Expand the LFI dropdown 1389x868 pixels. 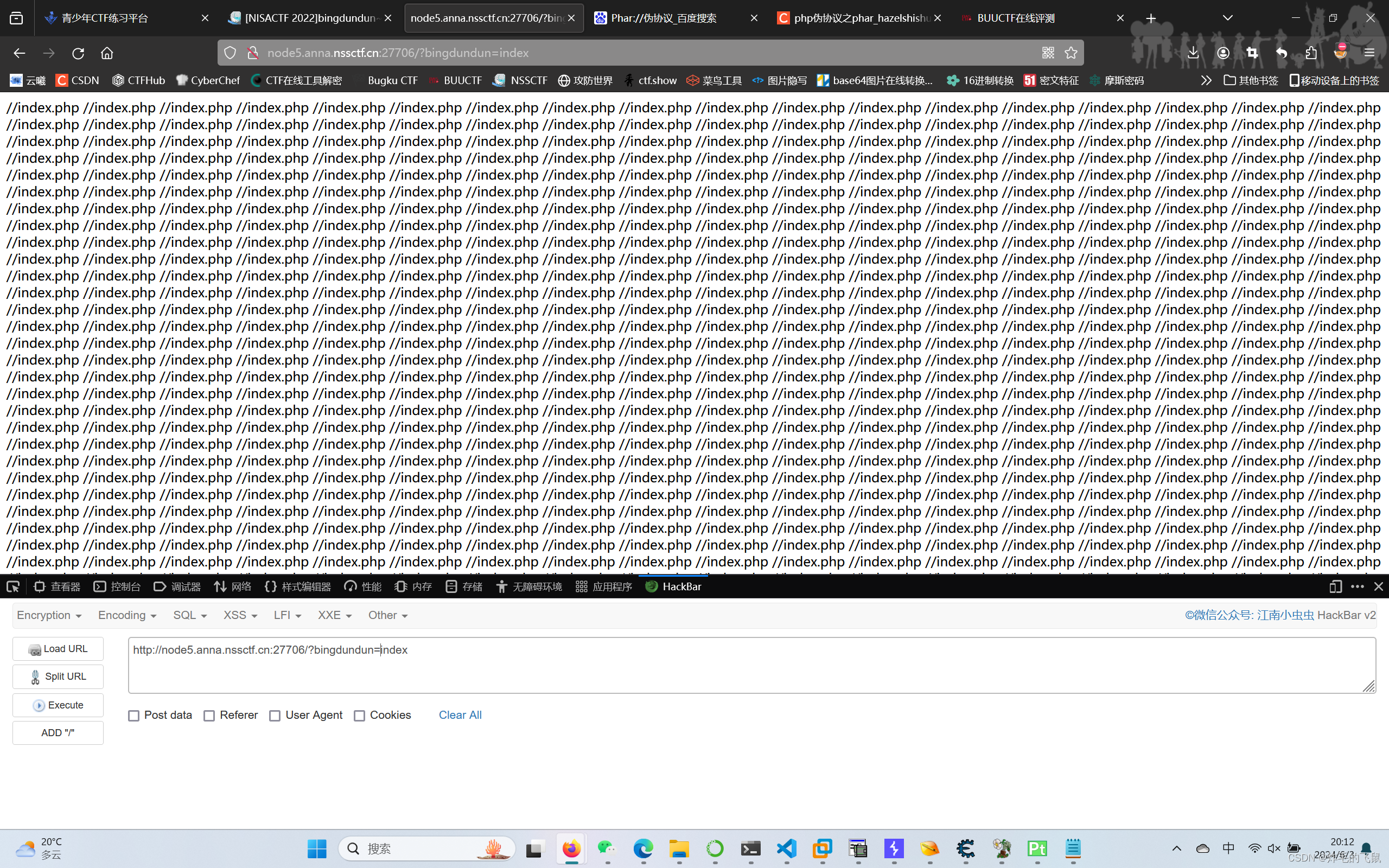click(x=288, y=615)
